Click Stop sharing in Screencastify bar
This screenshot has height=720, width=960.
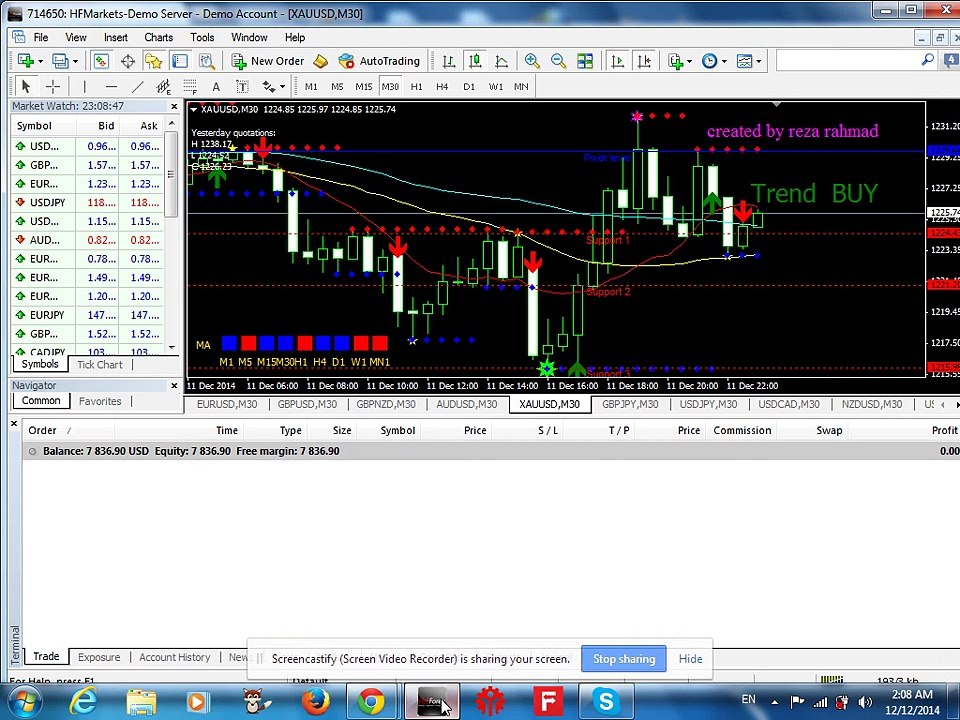tap(623, 659)
